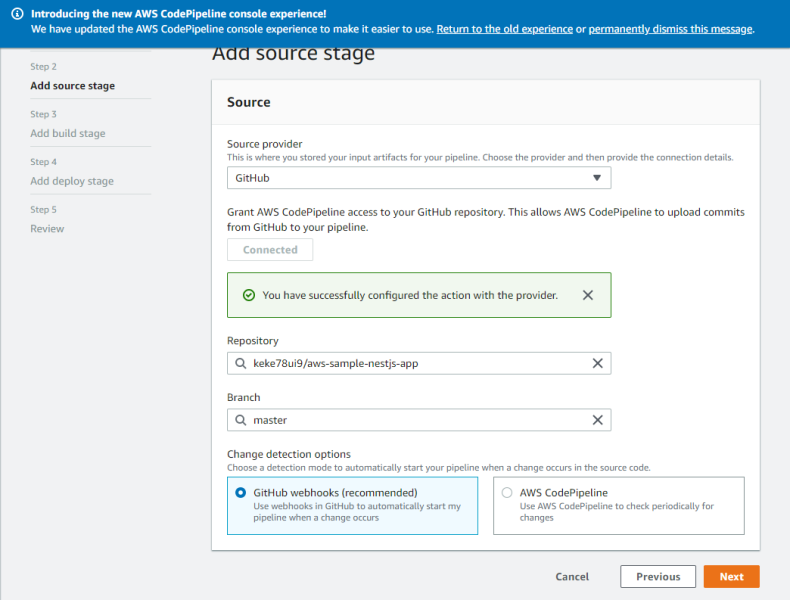Dismiss the success message with the X icon

pos(587,295)
